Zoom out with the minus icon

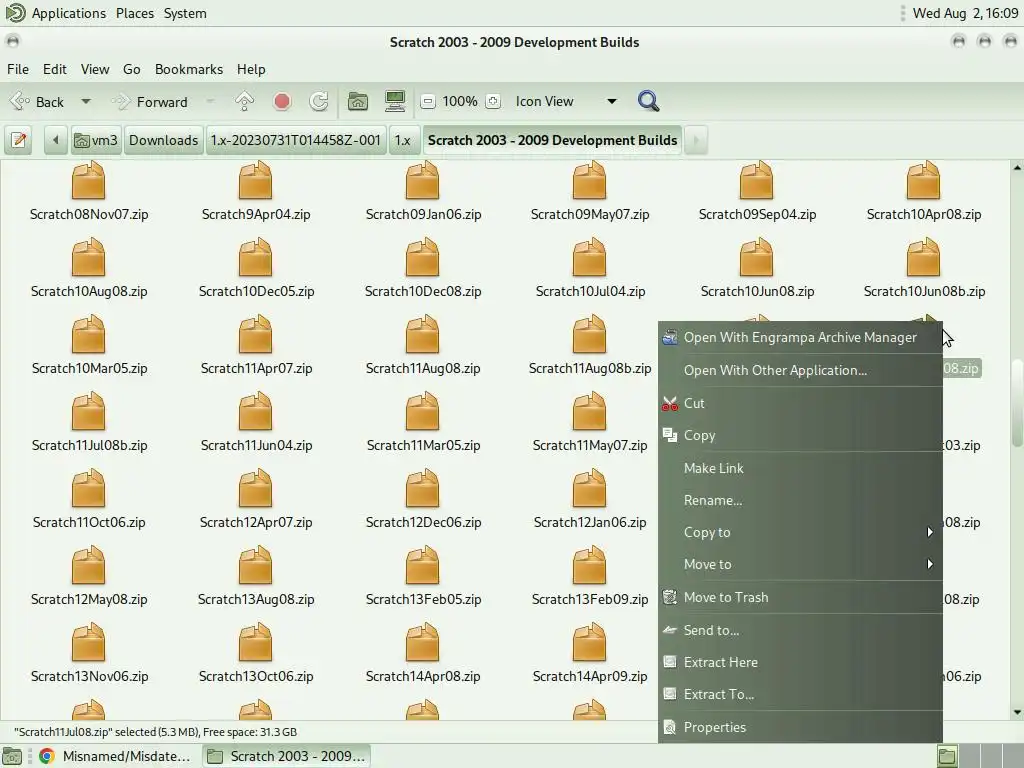(428, 102)
